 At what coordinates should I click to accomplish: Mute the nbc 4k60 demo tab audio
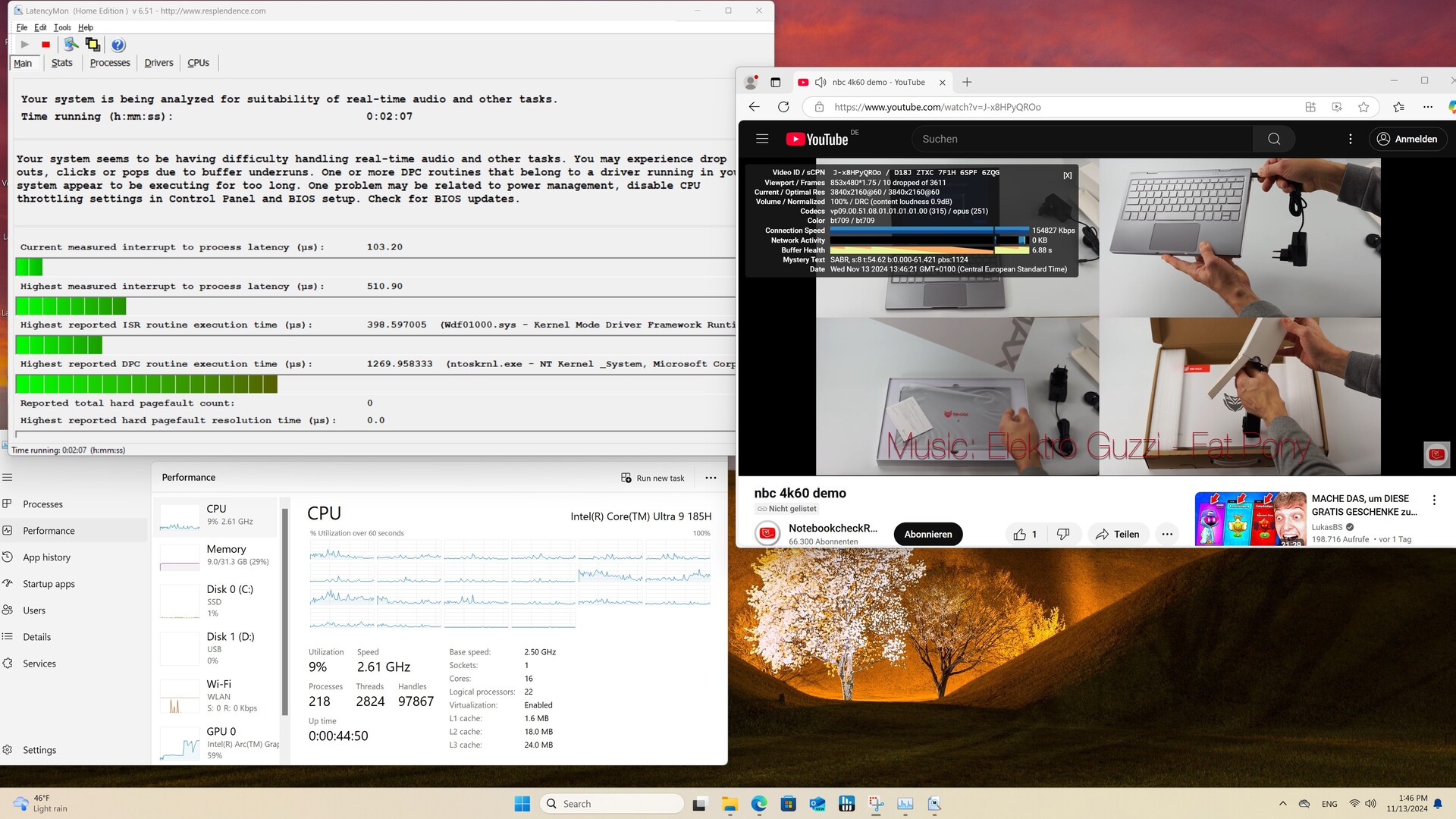(821, 82)
